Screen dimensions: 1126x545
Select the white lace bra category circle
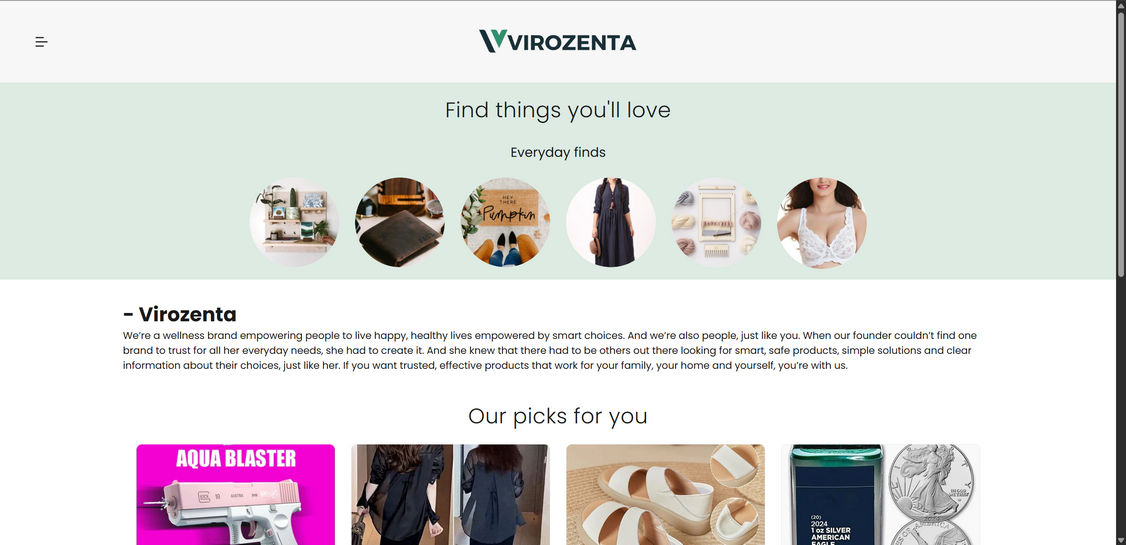822,222
